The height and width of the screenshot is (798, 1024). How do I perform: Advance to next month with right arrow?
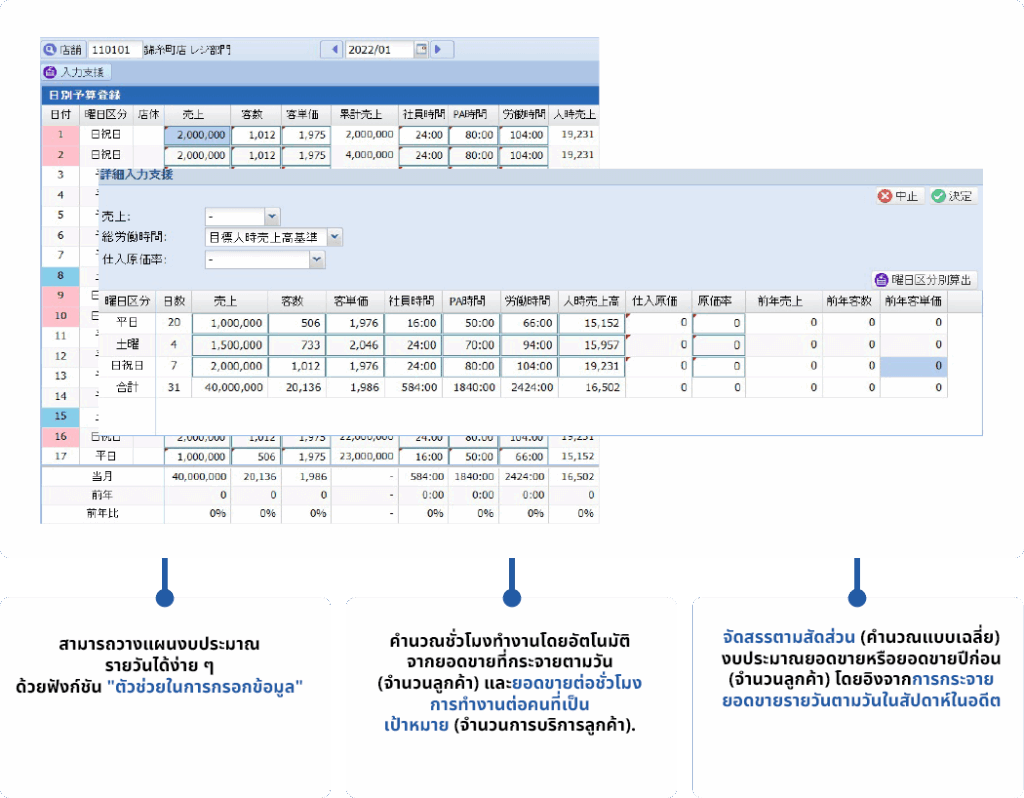437,49
